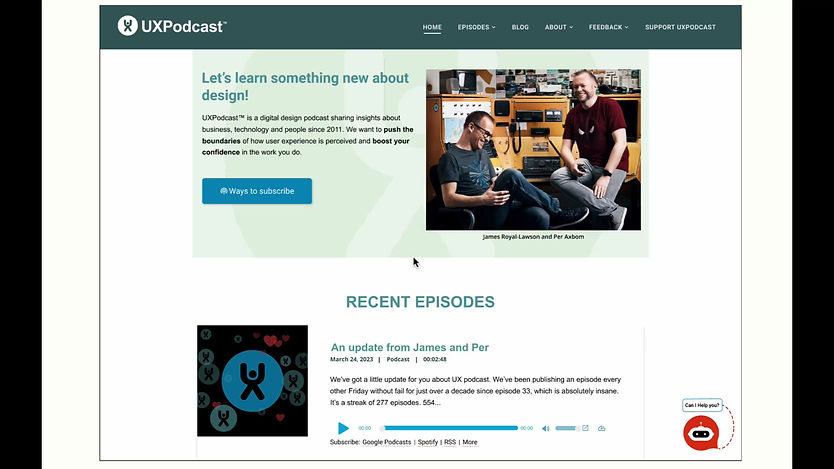Open the Blog menu item
This screenshot has height=469, width=834.
coord(520,27)
